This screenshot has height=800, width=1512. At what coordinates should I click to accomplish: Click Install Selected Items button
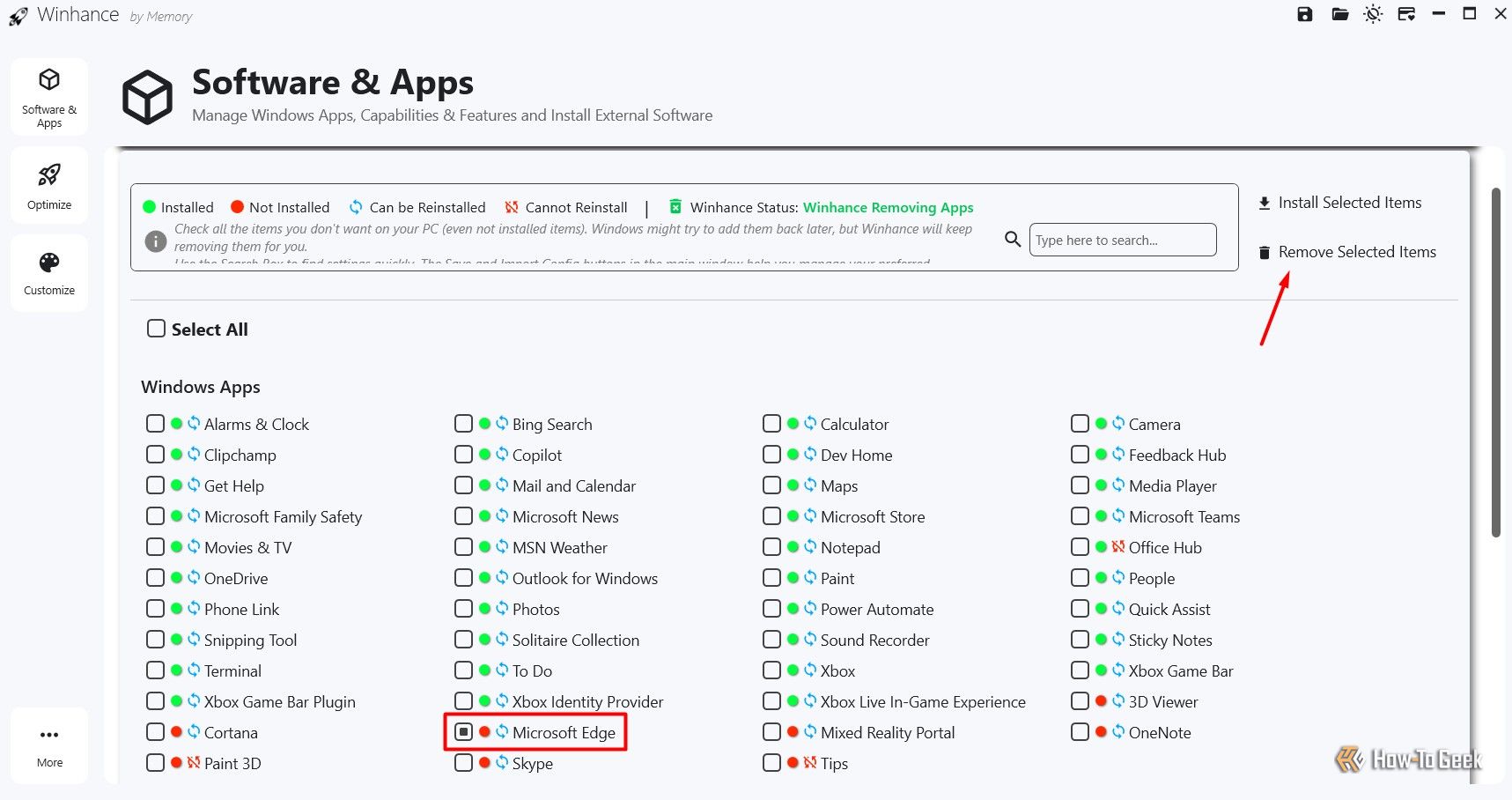tap(1339, 203)
